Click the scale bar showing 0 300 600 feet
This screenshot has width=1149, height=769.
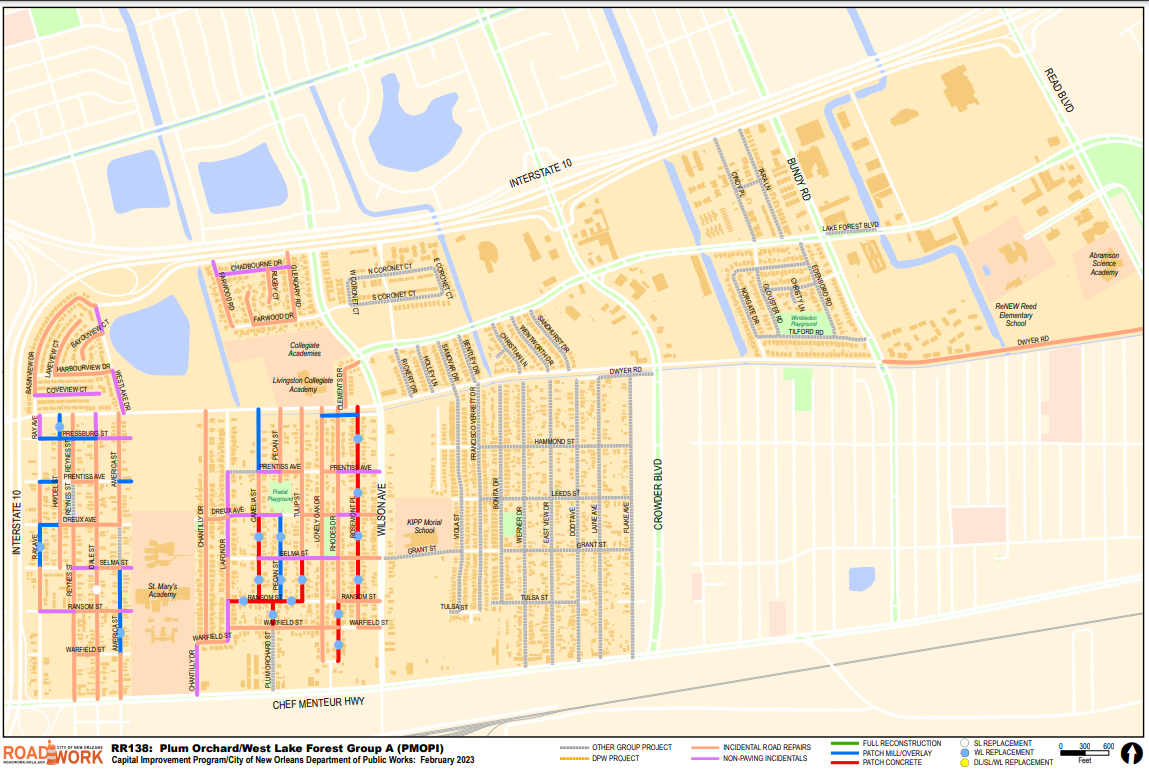click(x=1087, y=752)
